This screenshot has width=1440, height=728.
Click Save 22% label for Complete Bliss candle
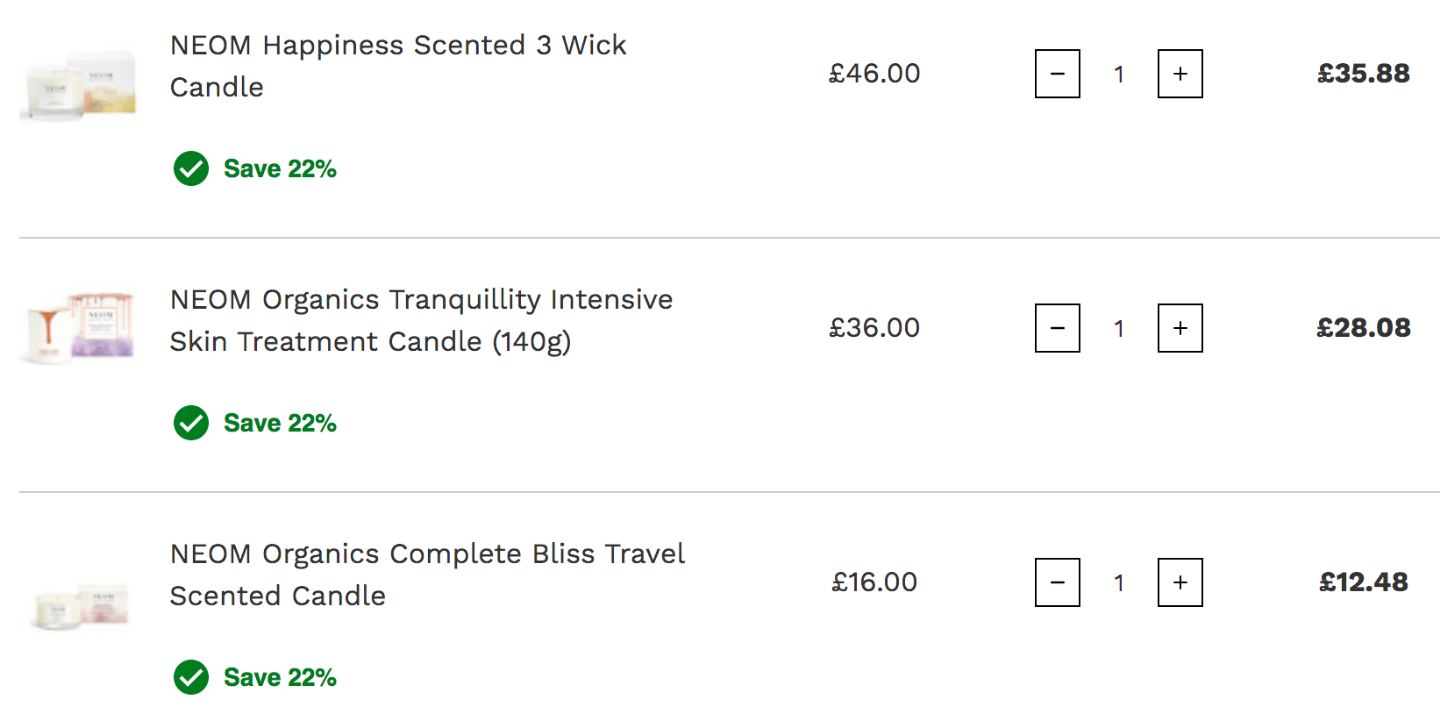coord(280,677)
